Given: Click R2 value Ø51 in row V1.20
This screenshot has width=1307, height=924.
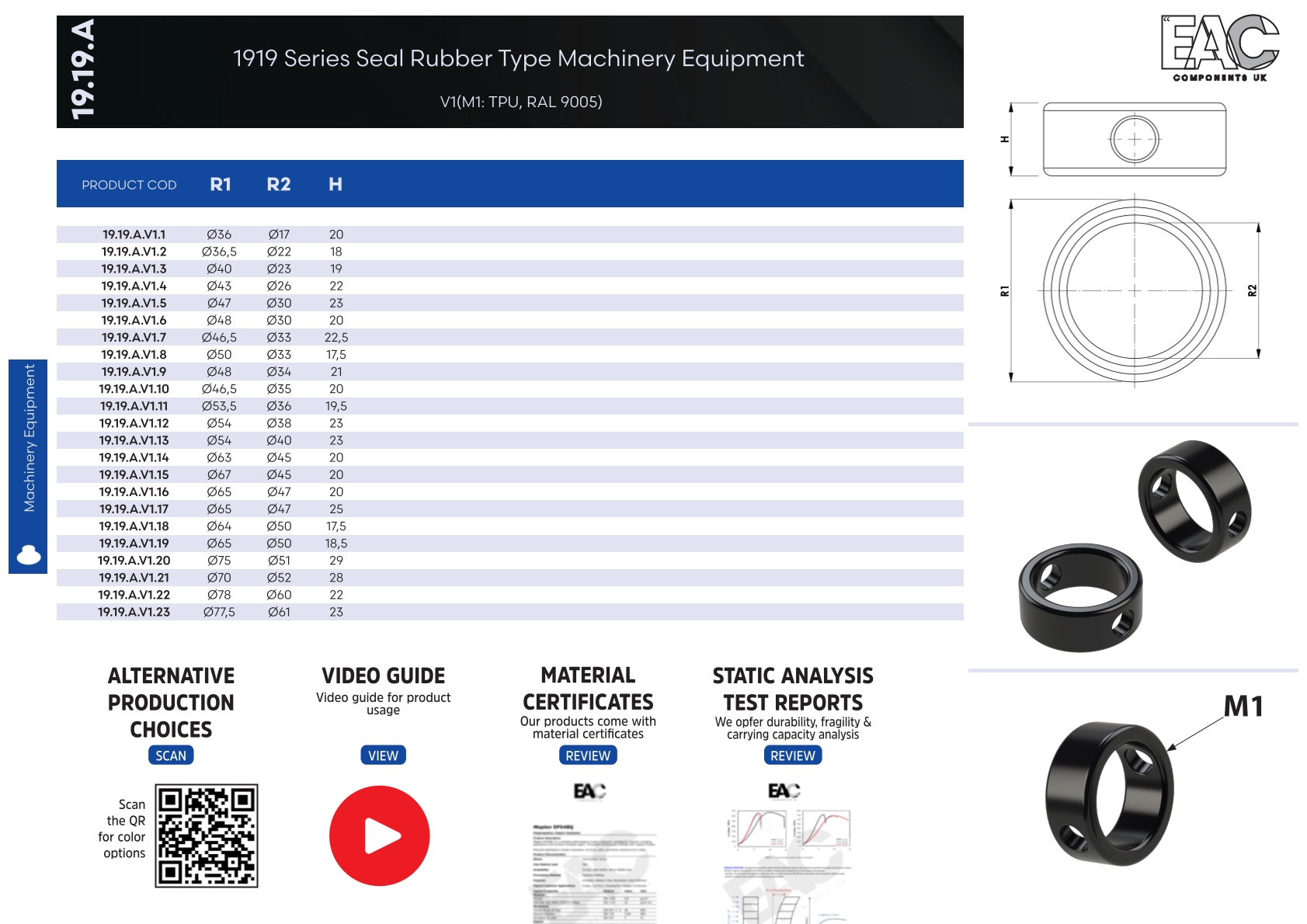Looking at the screenshot, I should coord(279,561).
